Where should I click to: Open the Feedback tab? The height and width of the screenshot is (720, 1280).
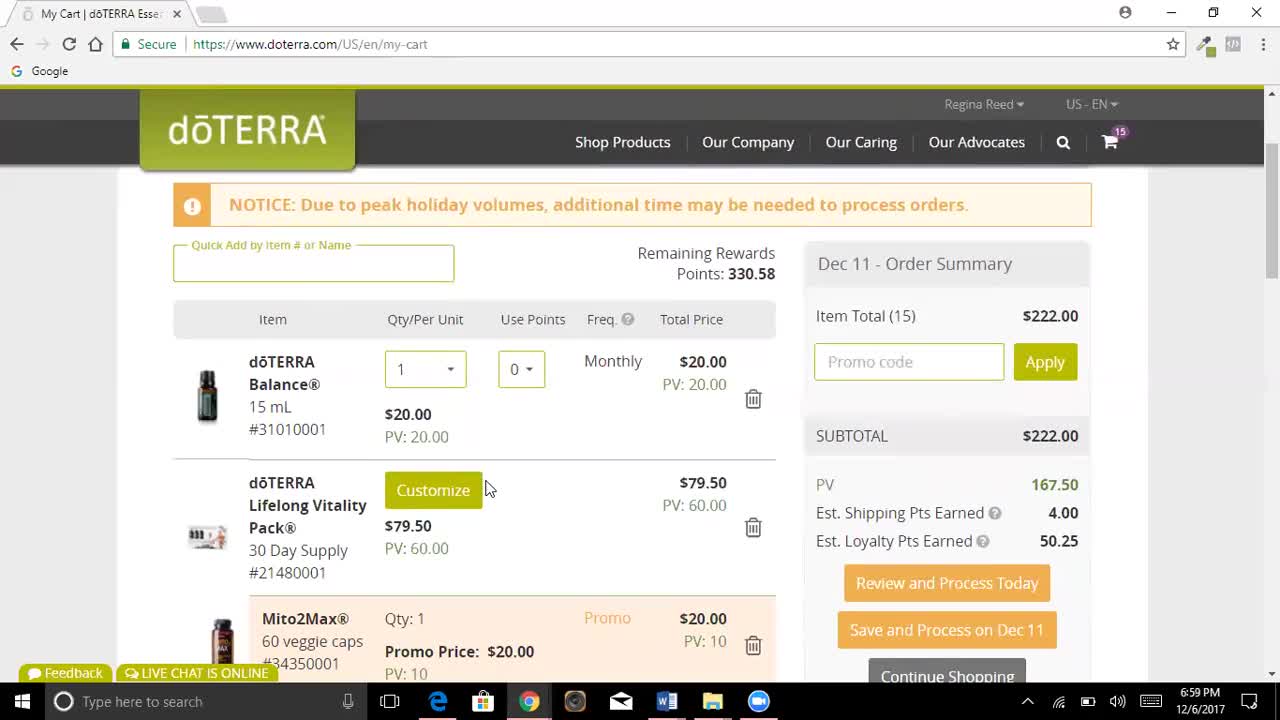pos(66,673)
